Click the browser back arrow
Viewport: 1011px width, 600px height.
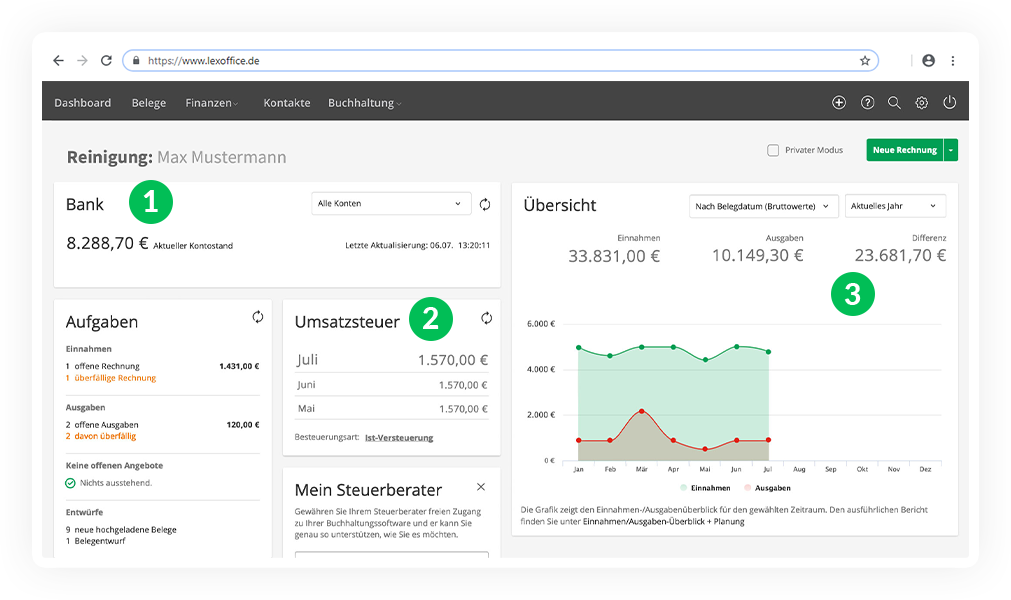click(x=59, y=61)
